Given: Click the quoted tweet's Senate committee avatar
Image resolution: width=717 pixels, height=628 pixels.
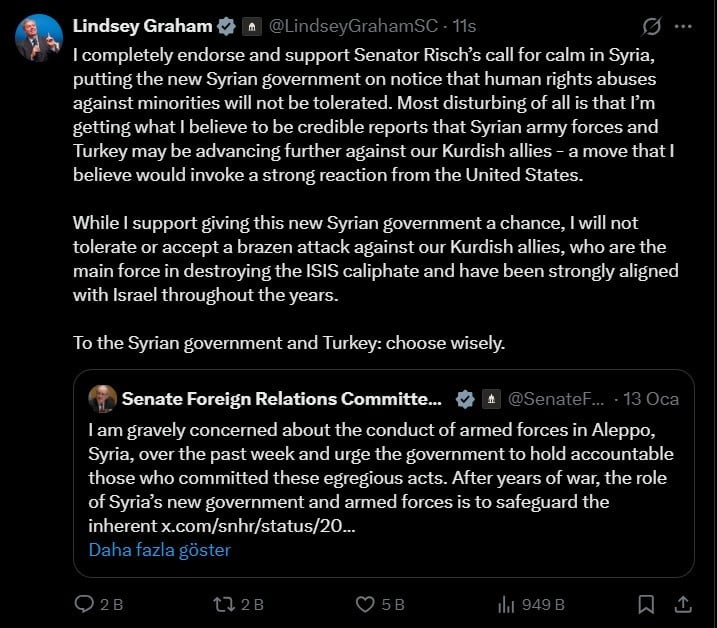Looking at the screenshot, I should point(101,399).
